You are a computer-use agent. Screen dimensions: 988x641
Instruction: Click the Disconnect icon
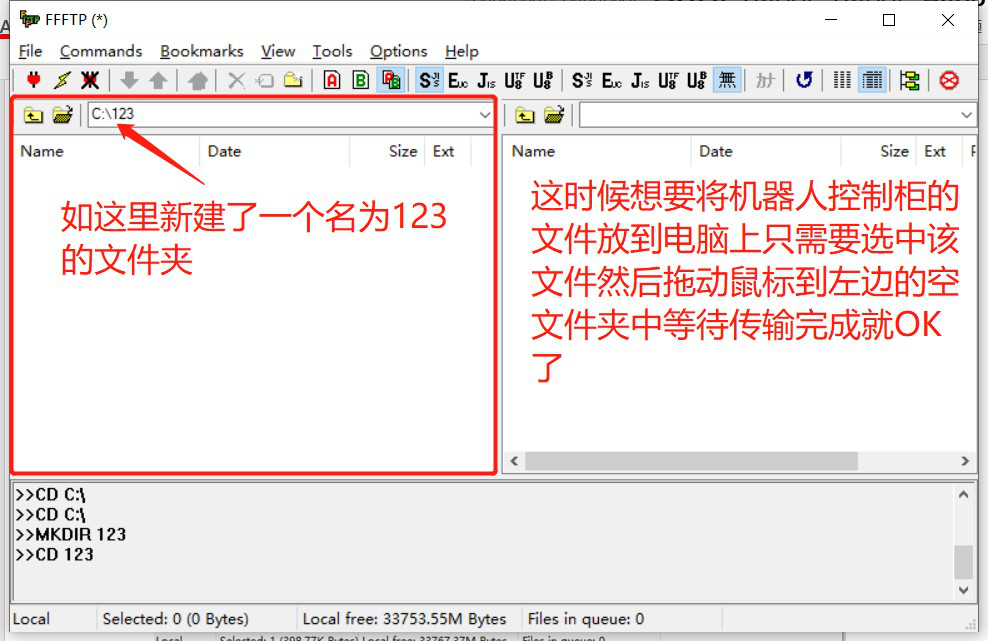point(89,80)
